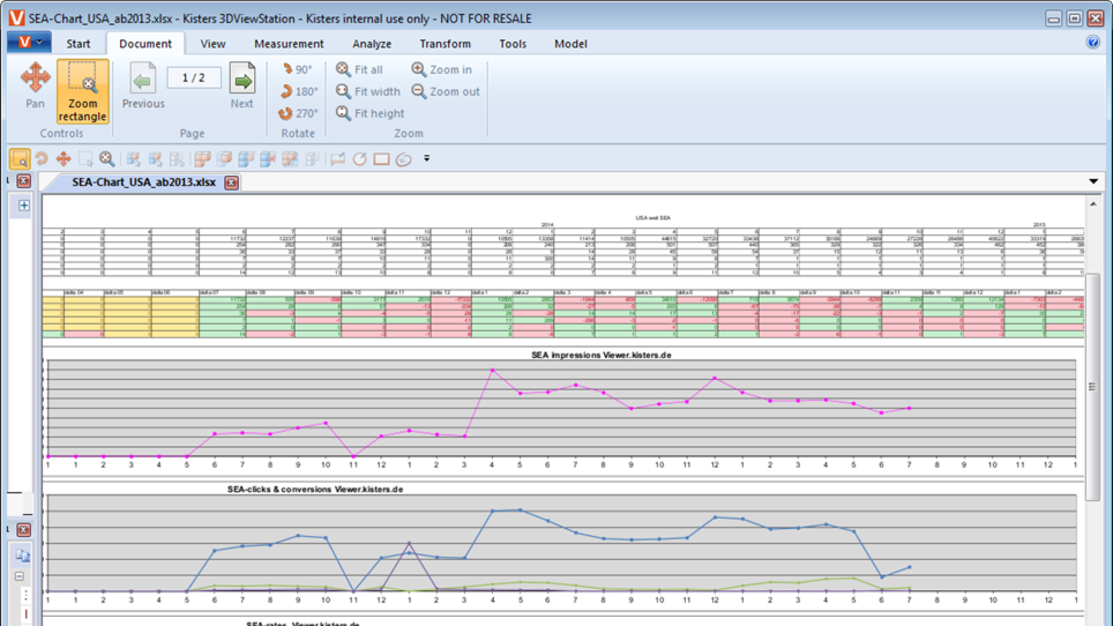Viewport: 1113px width, 626px height.
Task: Click the orange pan arrows in quick toolbar
Action: [63, 159]
